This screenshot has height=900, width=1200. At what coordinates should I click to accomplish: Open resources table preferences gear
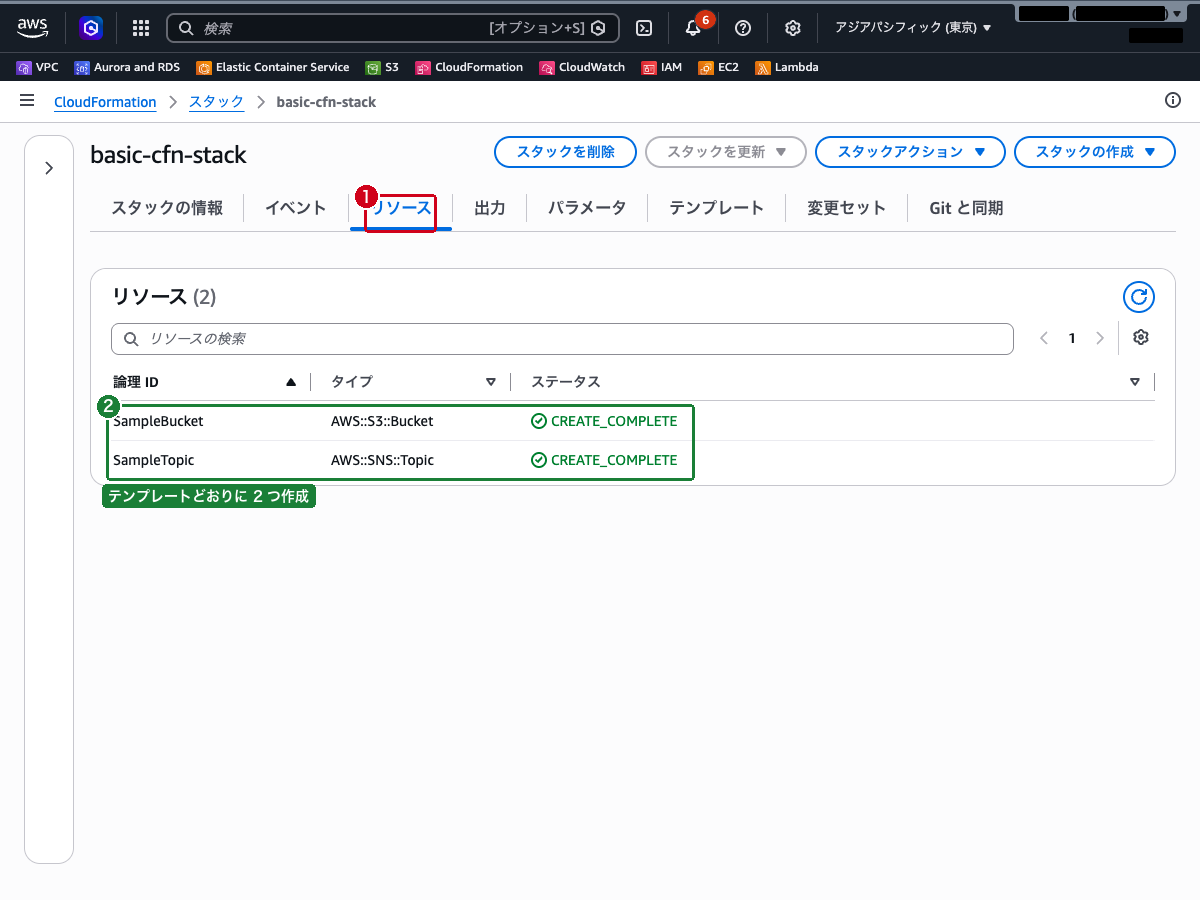tap(1141, 337)
